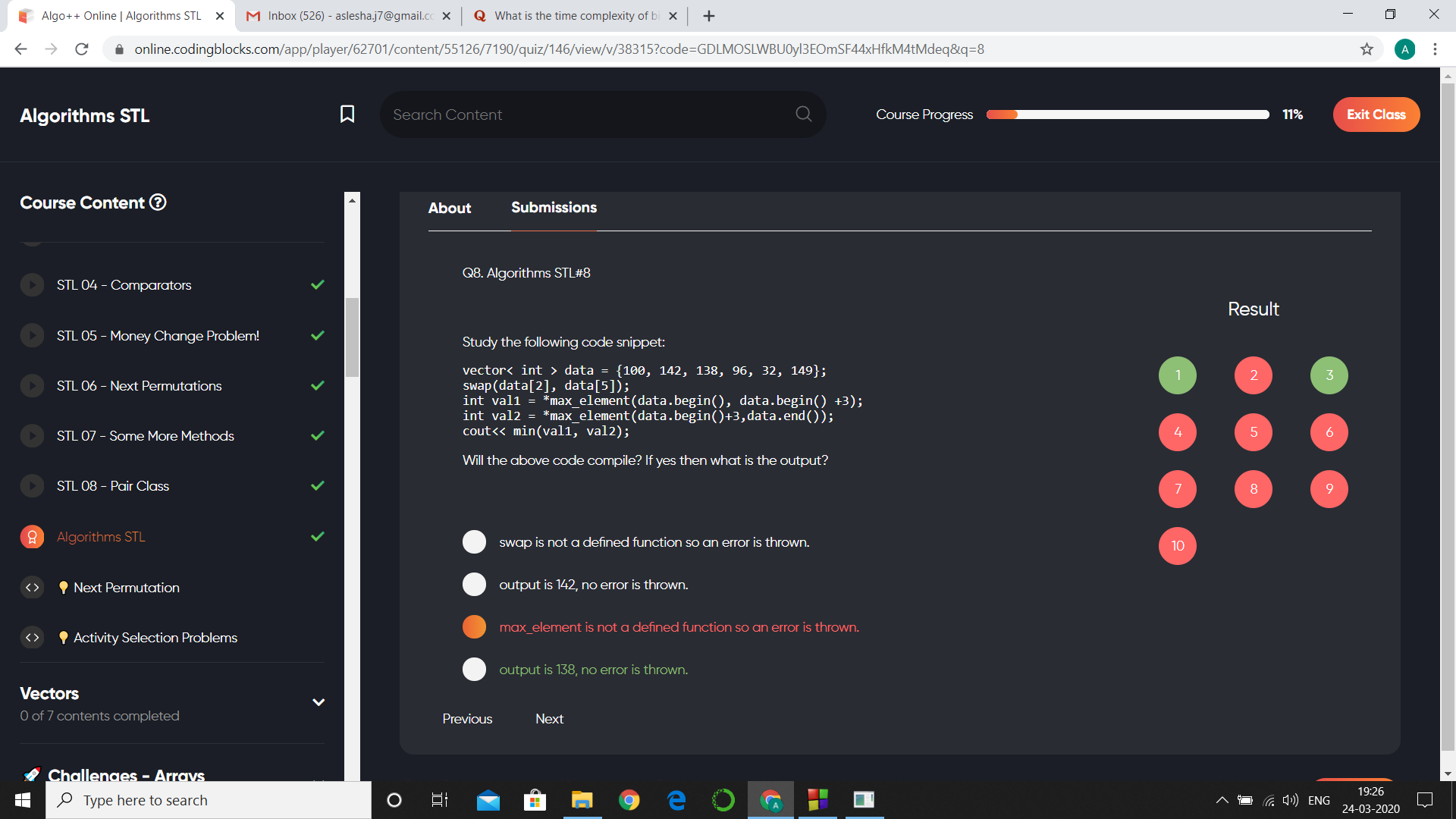Switch to Algo++ Online browser tab

click(x=121, y=16)
